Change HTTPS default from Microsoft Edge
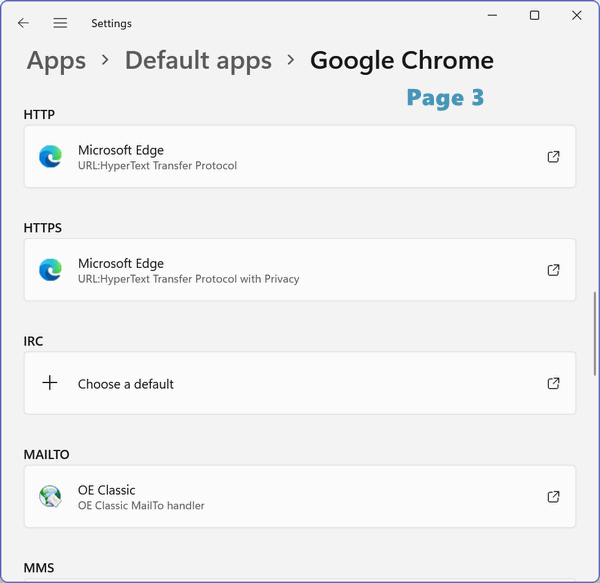This screenshot has width=600, height=583. click(x=300, y=270)
